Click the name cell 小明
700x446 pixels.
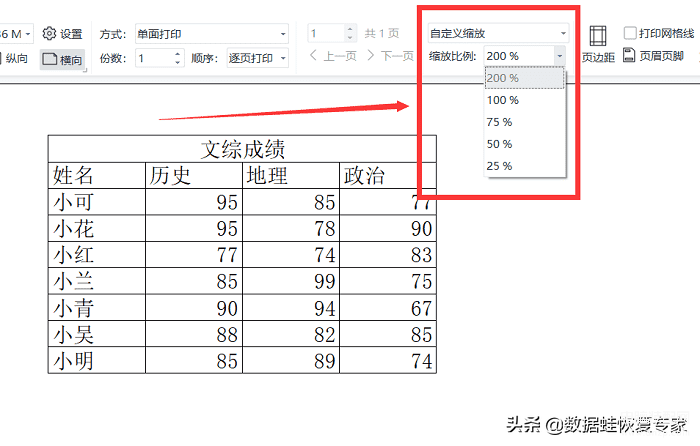pyautogui.click(x=97, y=360)
